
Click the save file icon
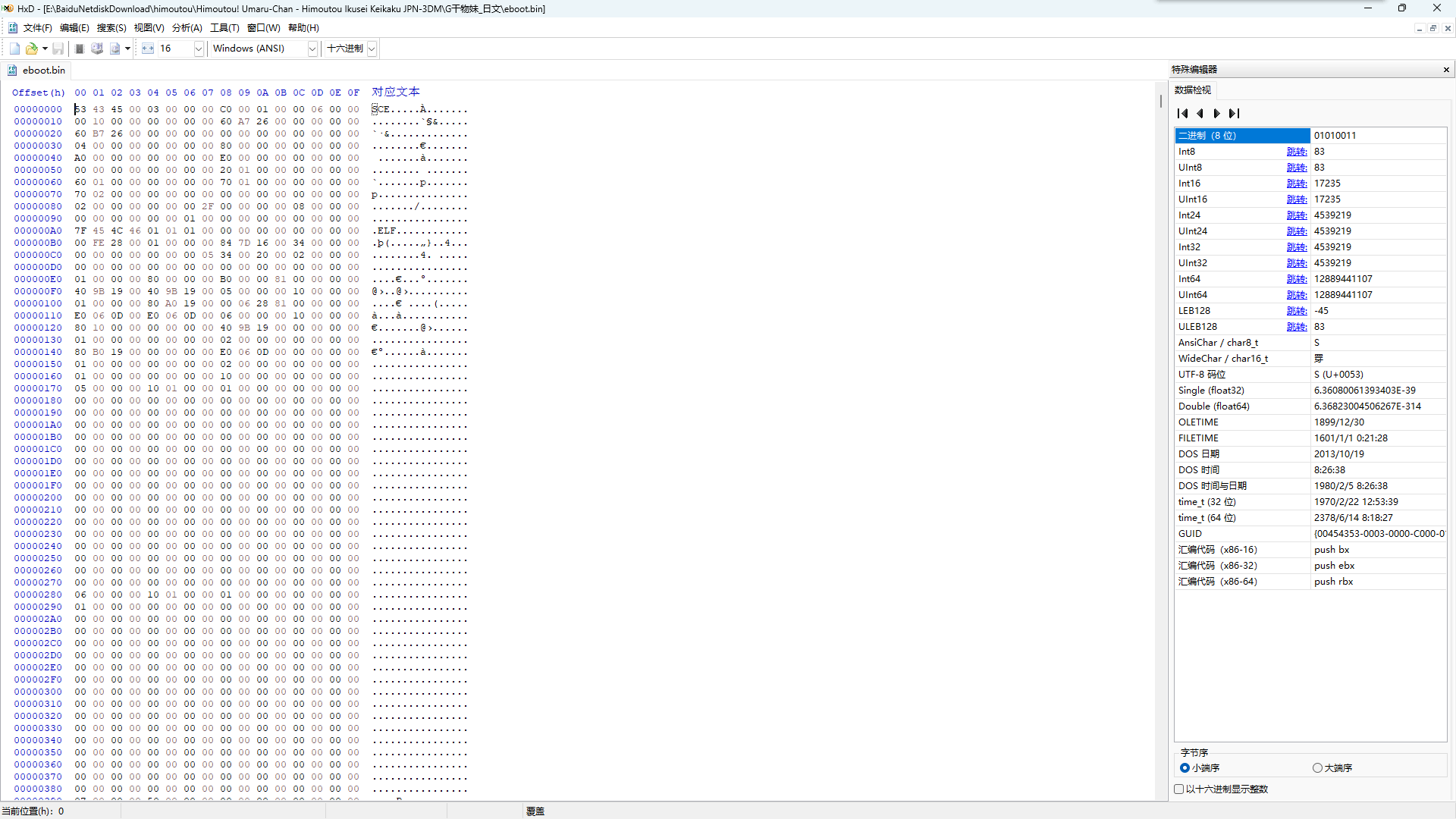coord(58,48)
